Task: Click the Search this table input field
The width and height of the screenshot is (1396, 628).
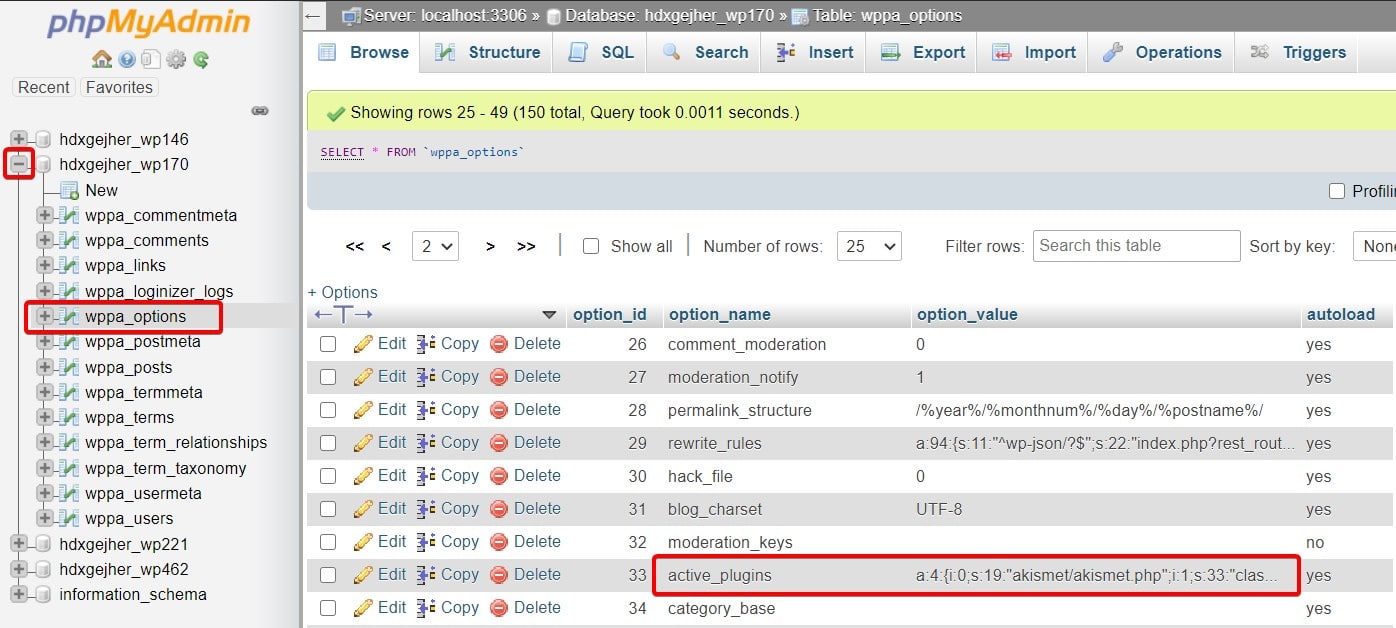Action: 1135,245
